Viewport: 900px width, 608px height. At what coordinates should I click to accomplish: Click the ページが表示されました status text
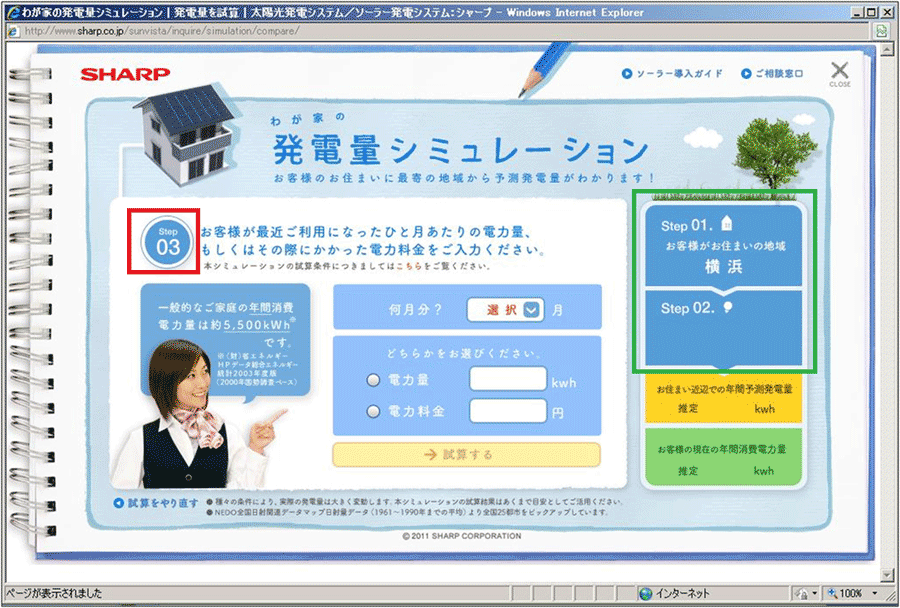tap(54, 593)
